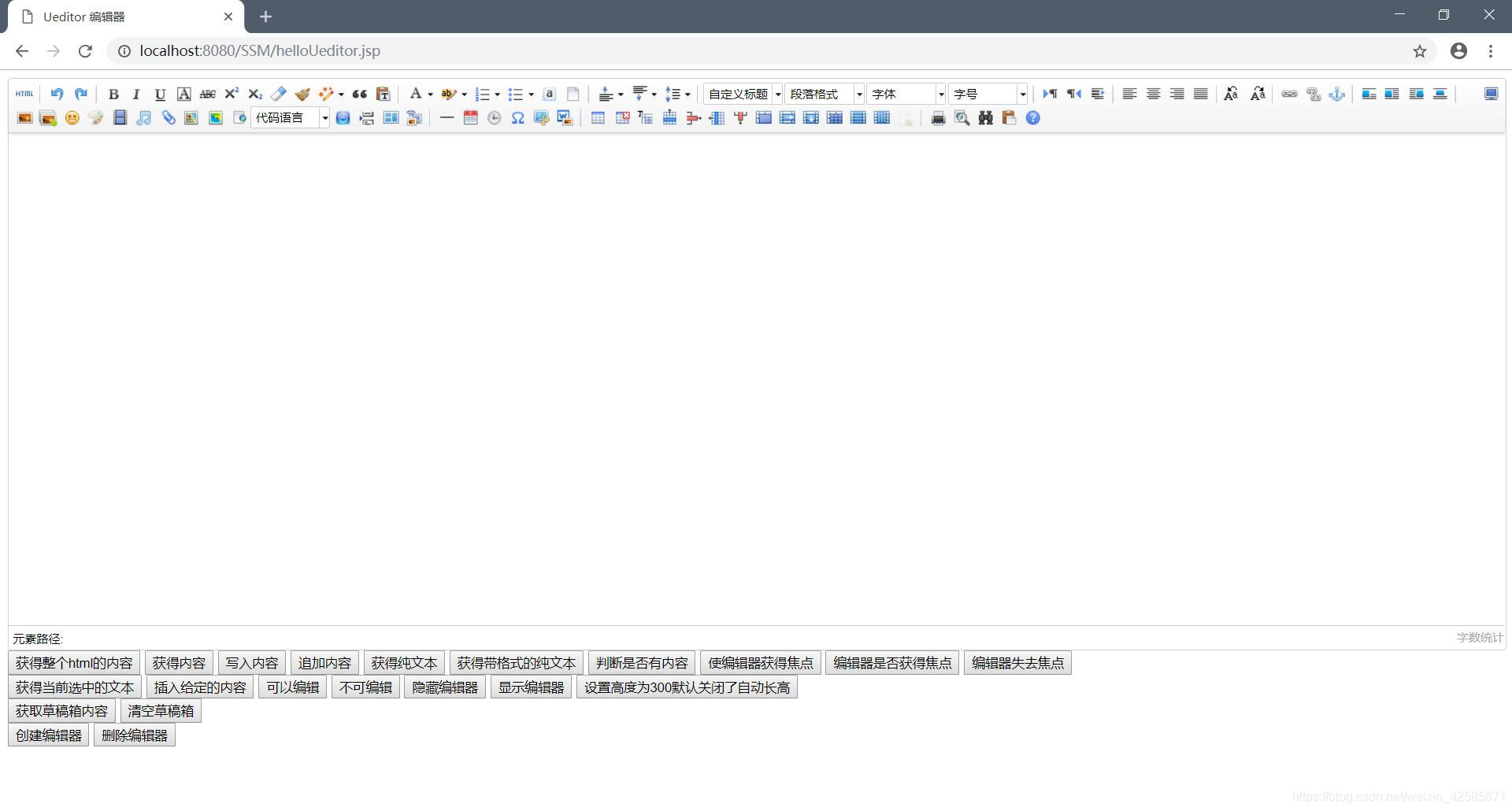The image size is (1512, 811).
Task: Open the 段落格式 paragraph format dropdown
Action: point(825,94)
